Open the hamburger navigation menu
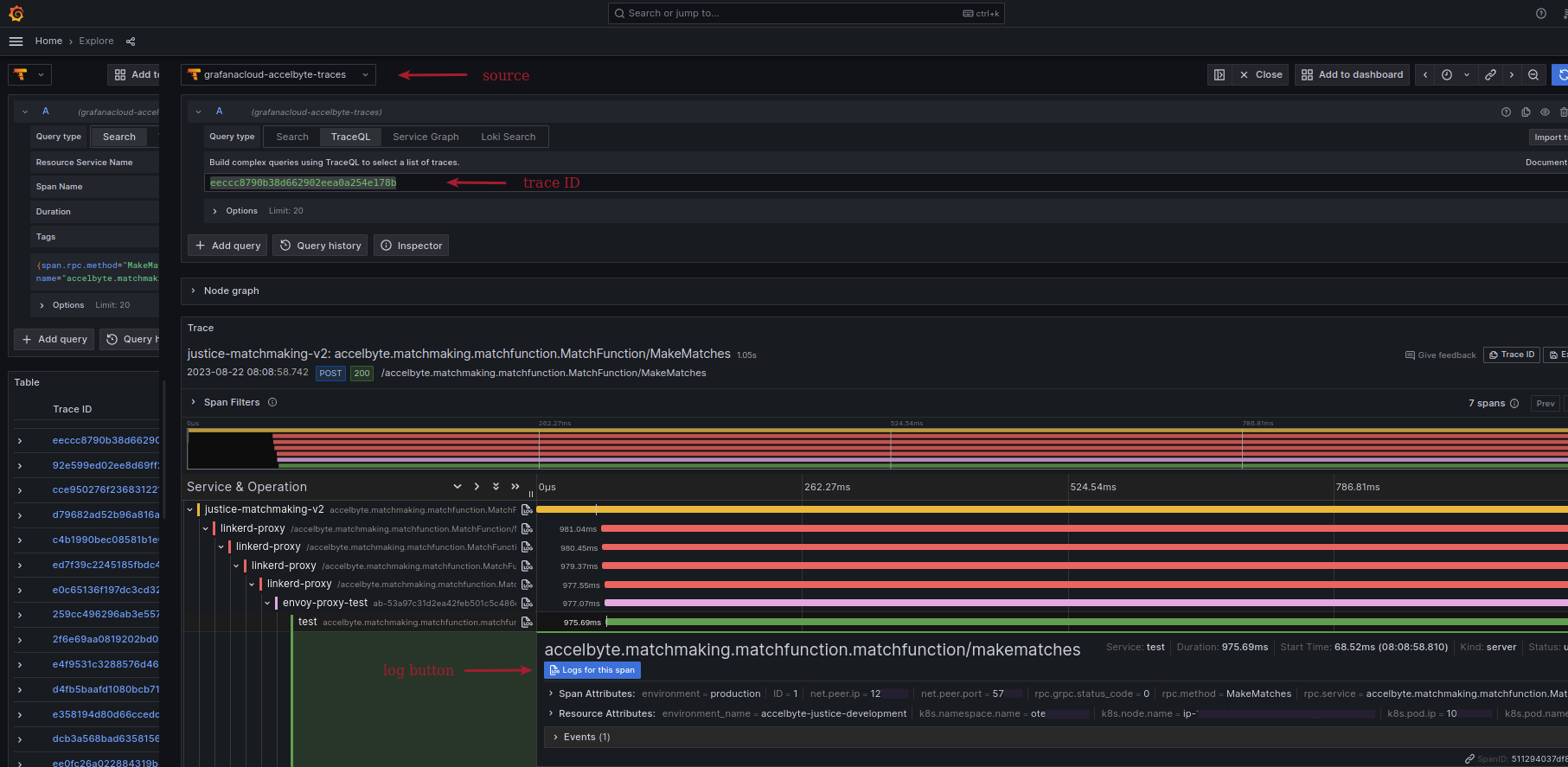The width and height of the screenshot is (1568, 767). click(x=16, y=42)
